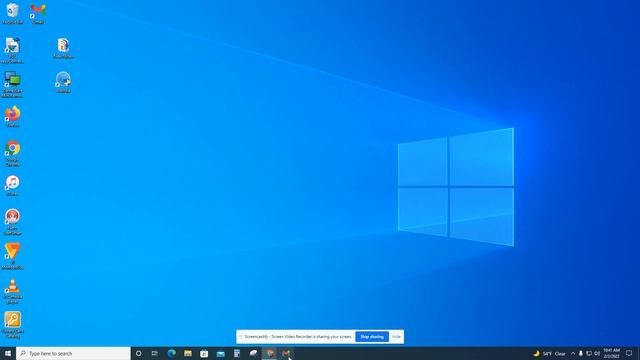Open the gold key desktop shortcut
This screenshot has width=640, height=360.
(x=13, y=325)
